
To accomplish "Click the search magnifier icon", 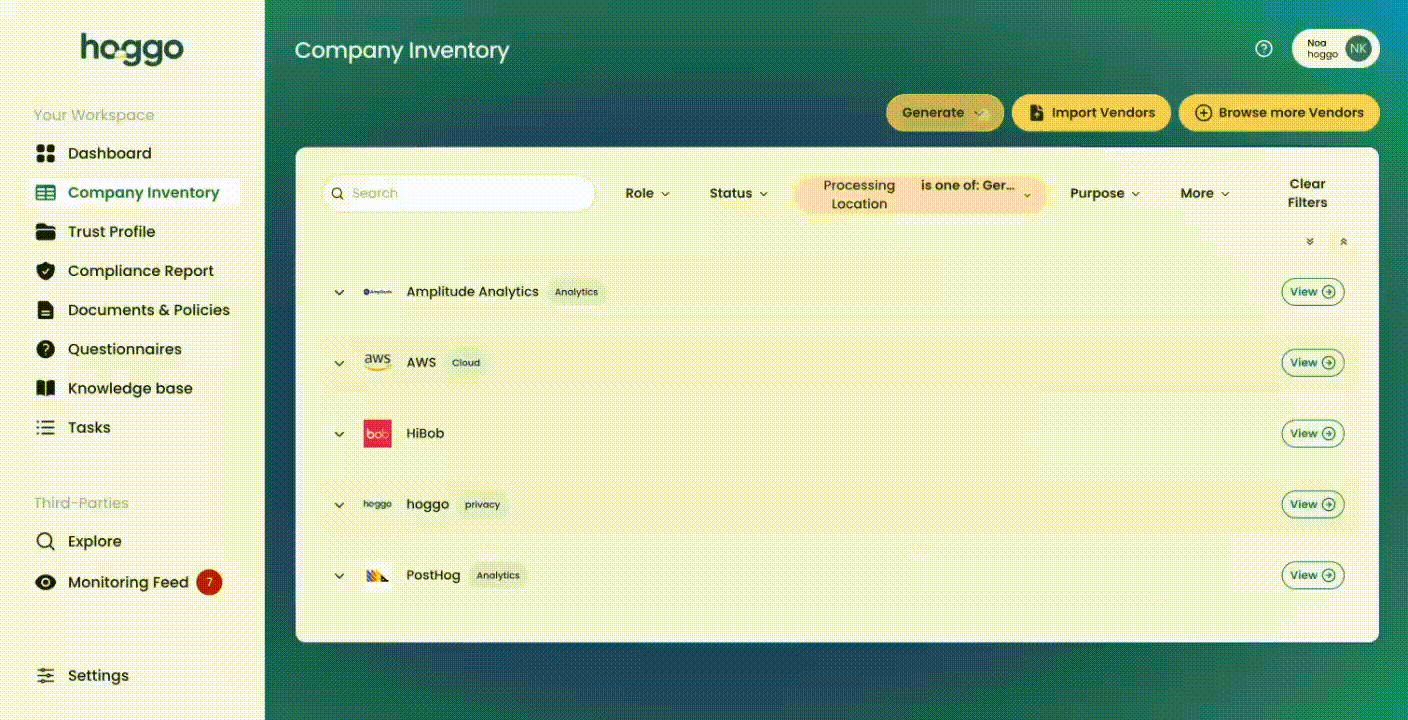I will coord(338,193).
